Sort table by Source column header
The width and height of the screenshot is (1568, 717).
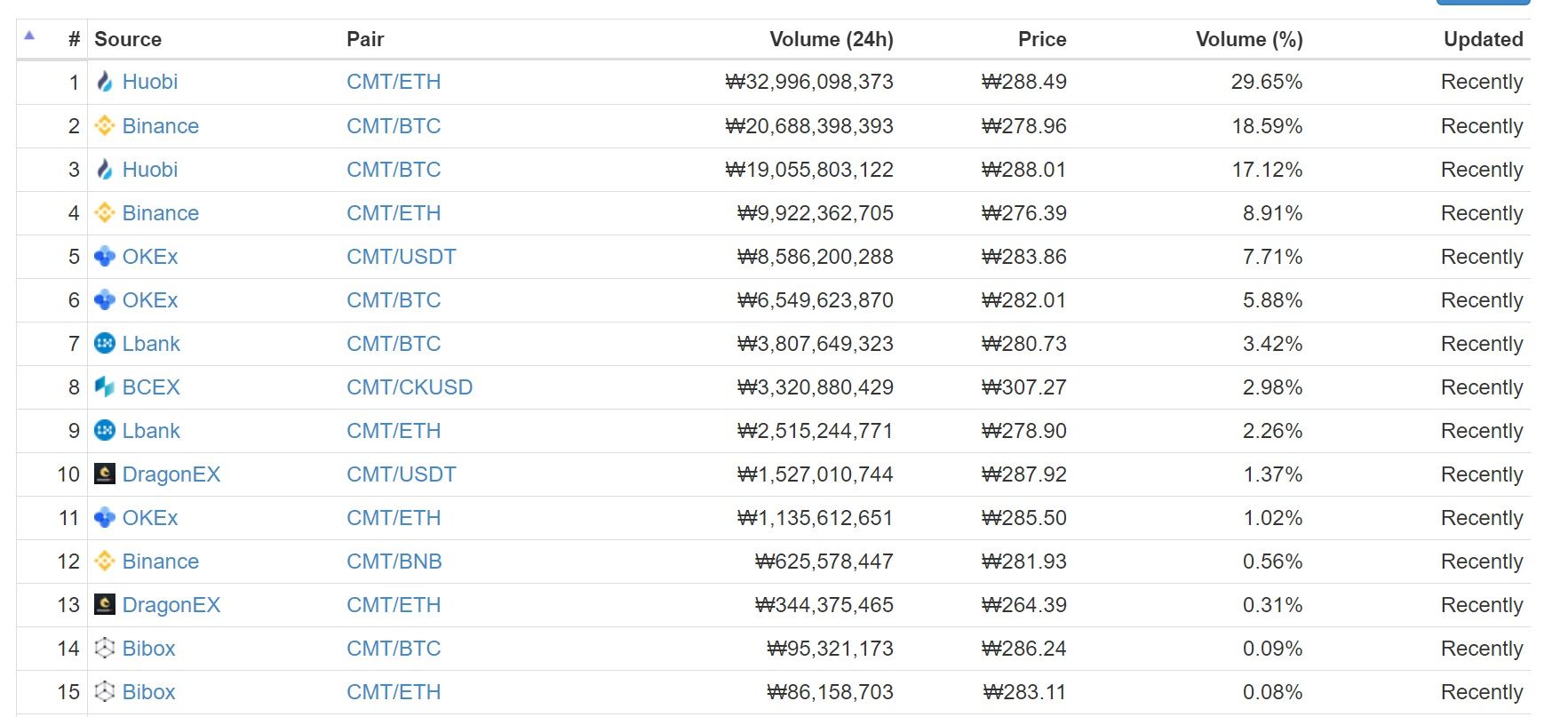[128, 39]
